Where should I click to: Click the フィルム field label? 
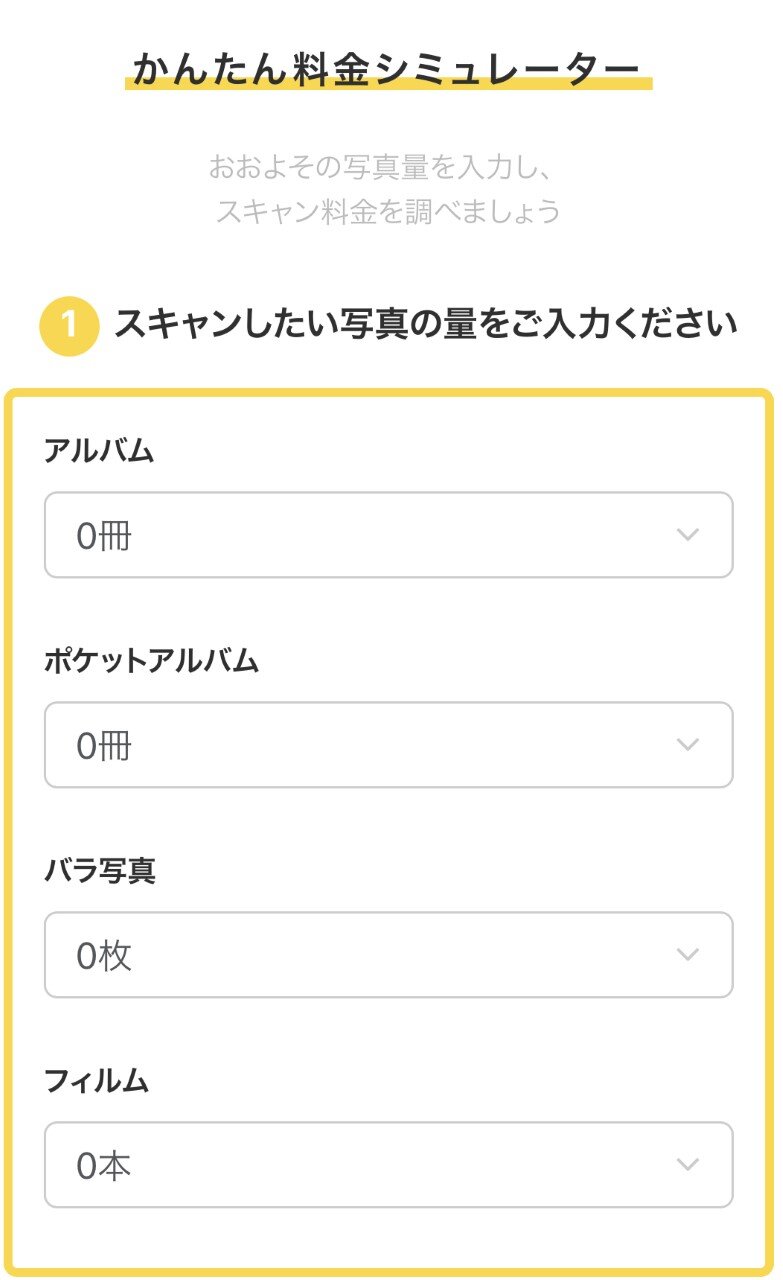(96, 1081)
